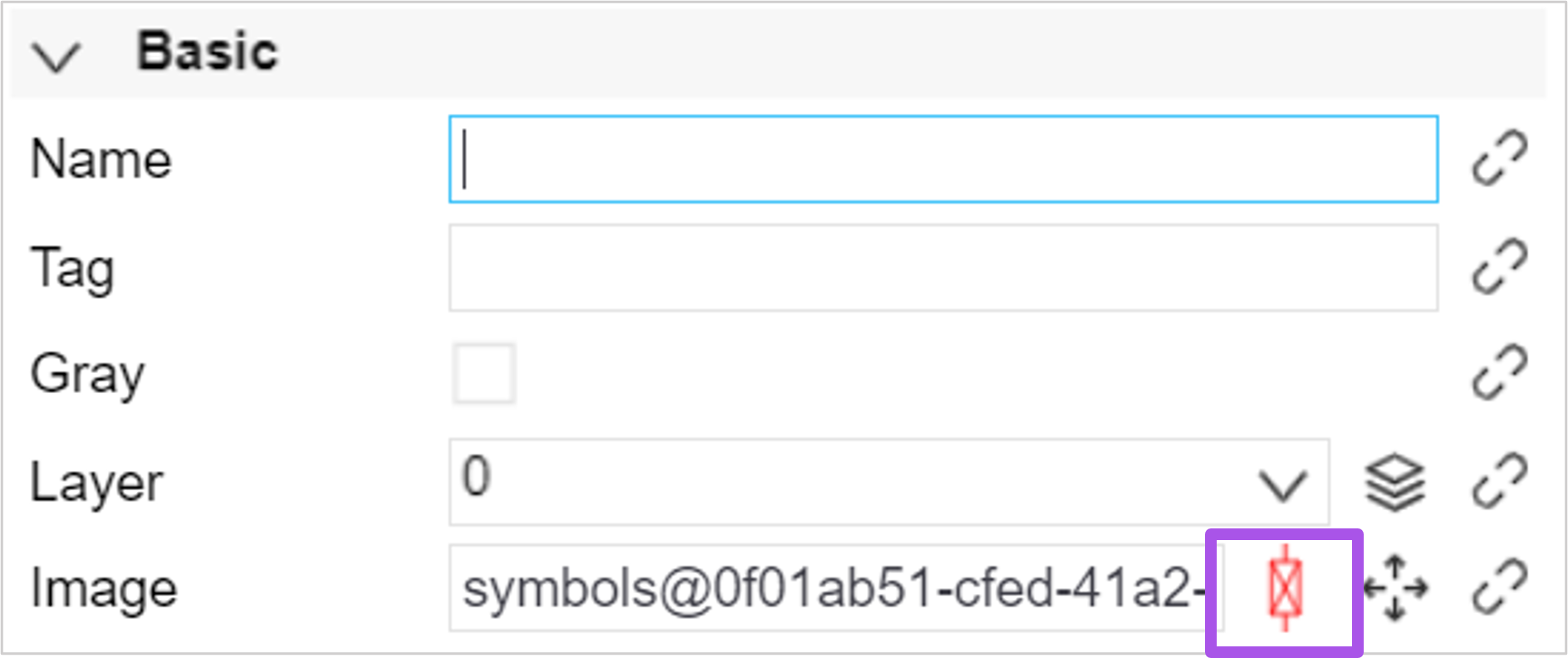Click the Tag property label
This screenshot has height=658, width=1568.
point(72,268)
